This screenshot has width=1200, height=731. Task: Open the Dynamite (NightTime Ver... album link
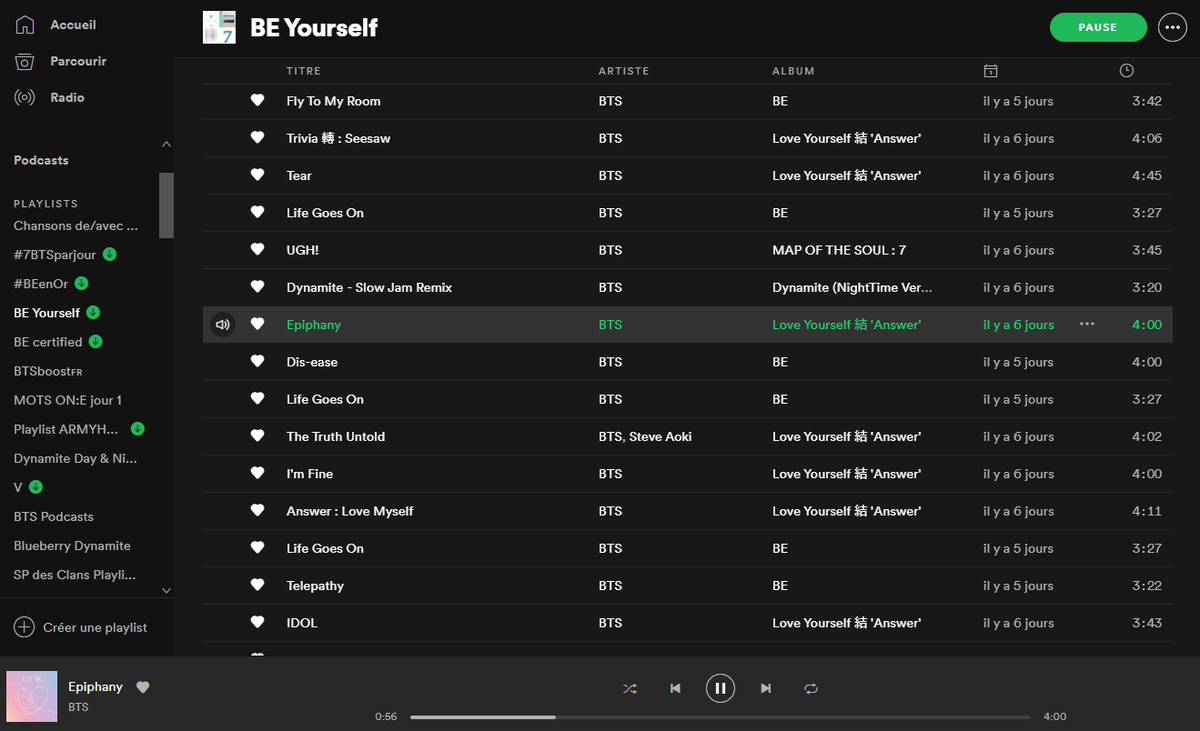pyautogui.click(x=852, y=288)
